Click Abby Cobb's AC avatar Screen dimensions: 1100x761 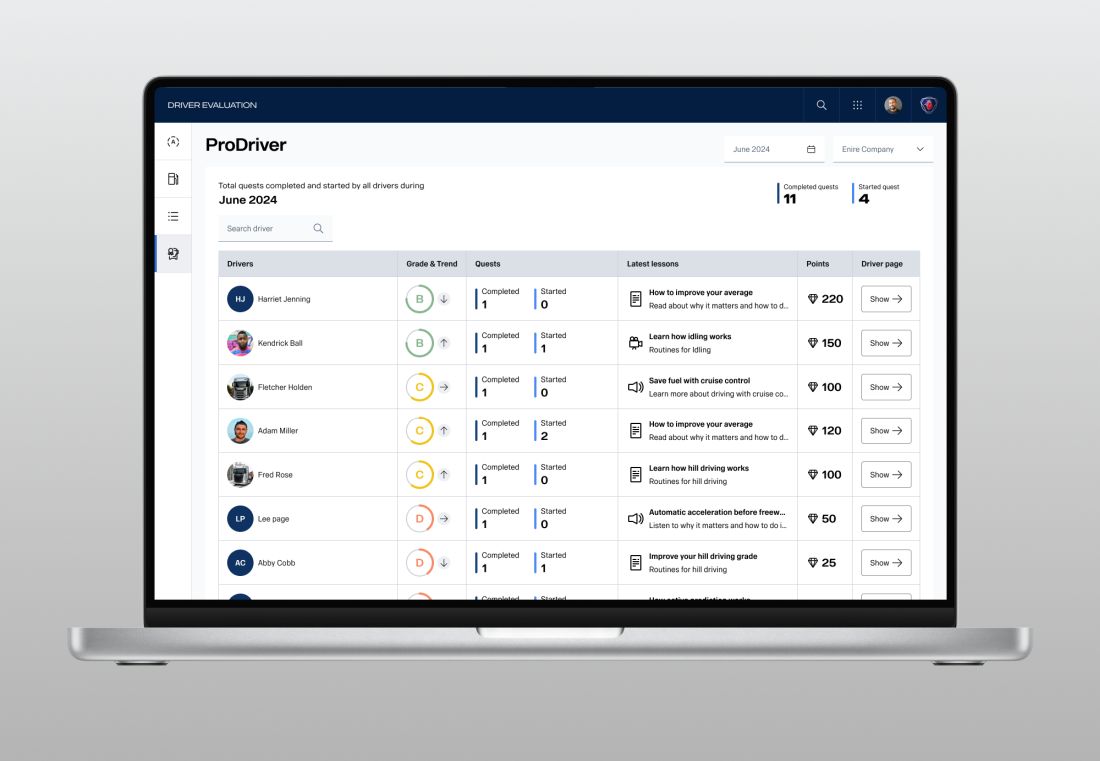point(240,563)
